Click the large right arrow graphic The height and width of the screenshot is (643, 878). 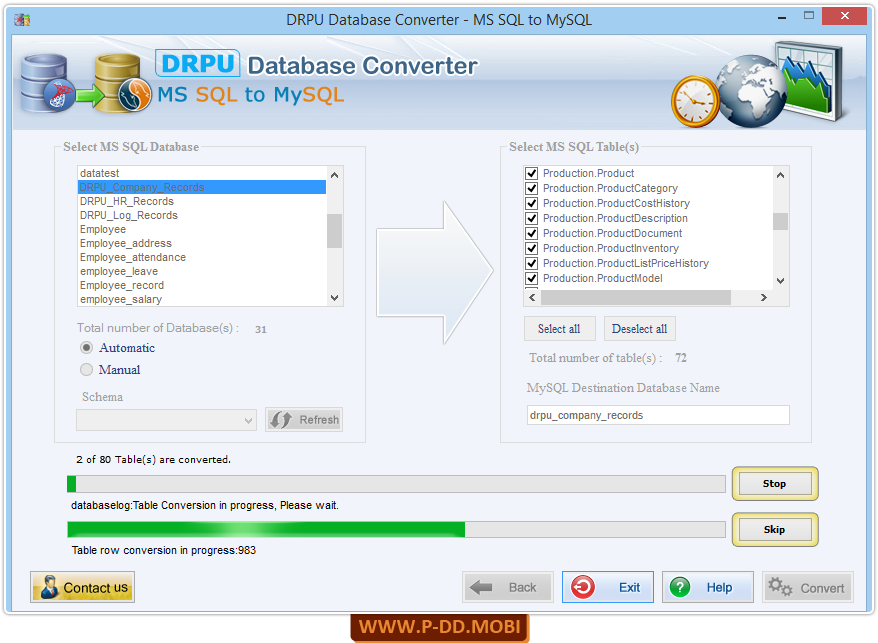pos(435,272)
